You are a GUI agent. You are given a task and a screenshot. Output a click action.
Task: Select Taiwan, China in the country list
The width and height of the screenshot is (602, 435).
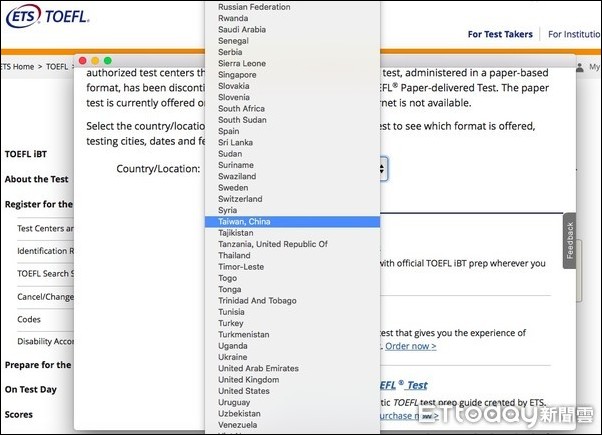pos(292,222)
